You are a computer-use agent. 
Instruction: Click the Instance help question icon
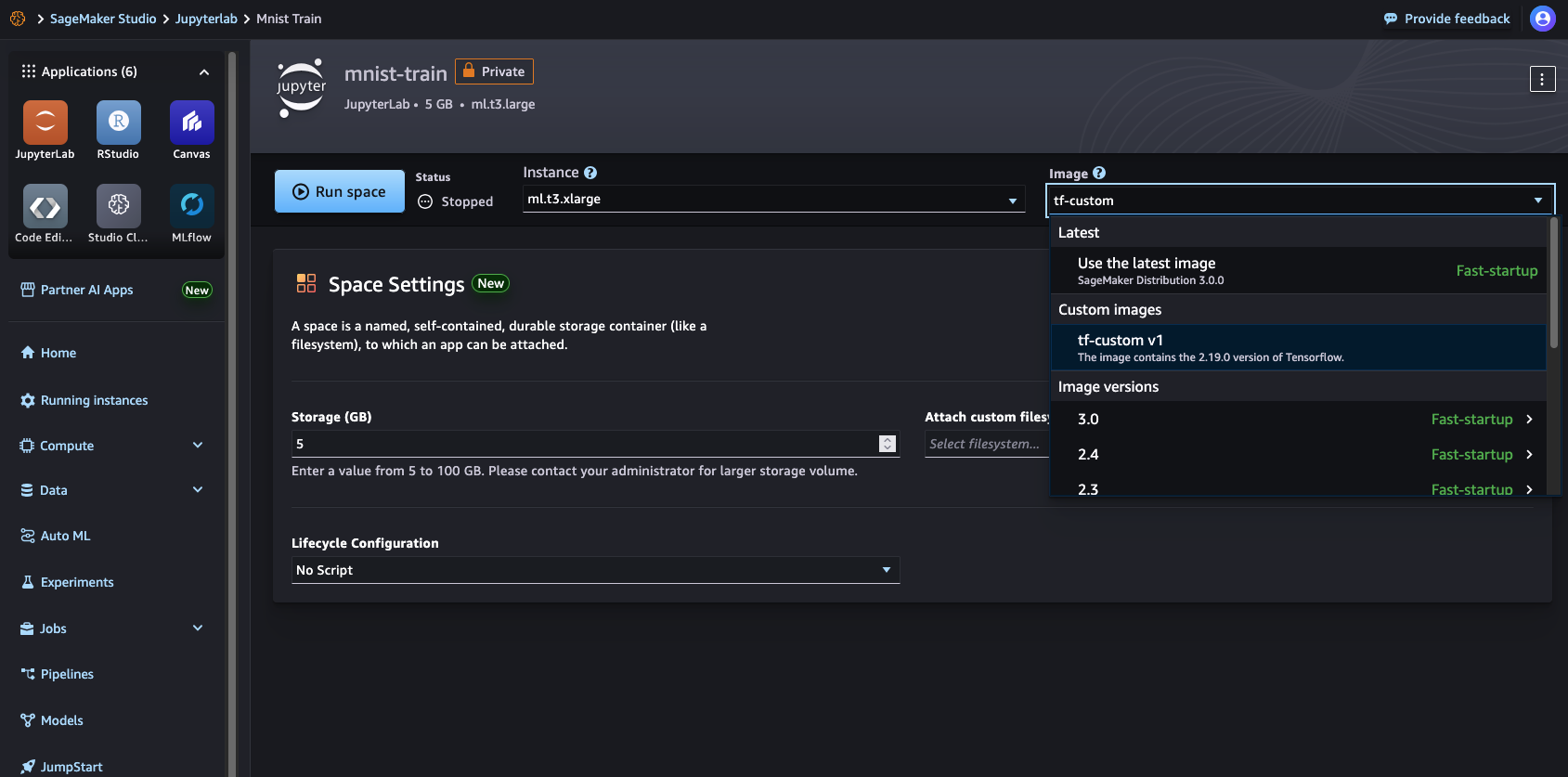590,173
